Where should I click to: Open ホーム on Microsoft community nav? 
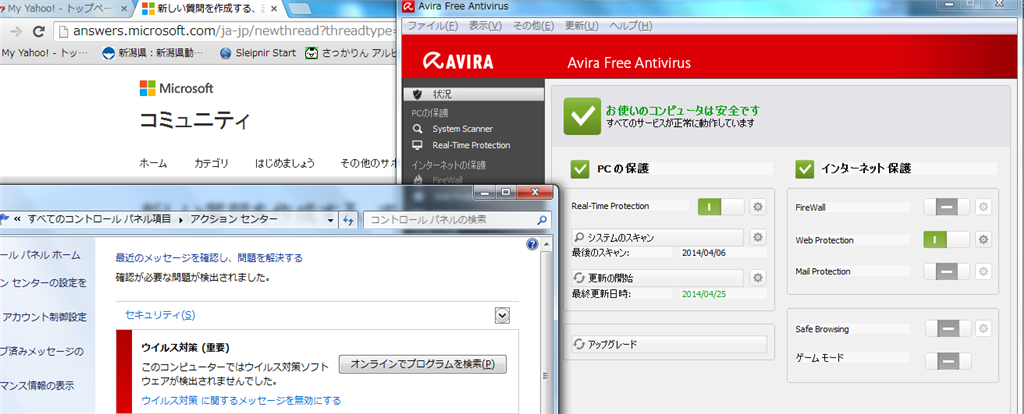tap(153, 163)
